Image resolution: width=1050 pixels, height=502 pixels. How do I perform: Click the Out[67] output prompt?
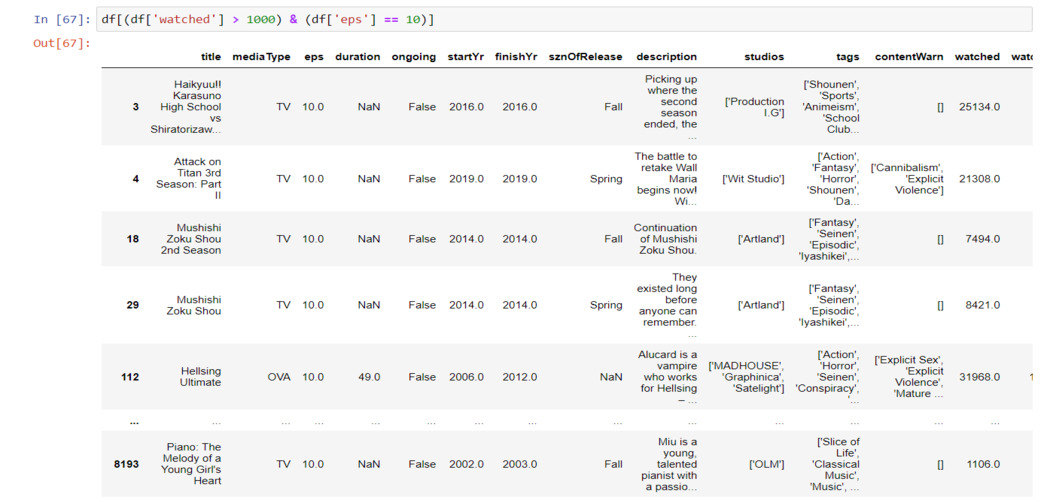click(62, 43)
